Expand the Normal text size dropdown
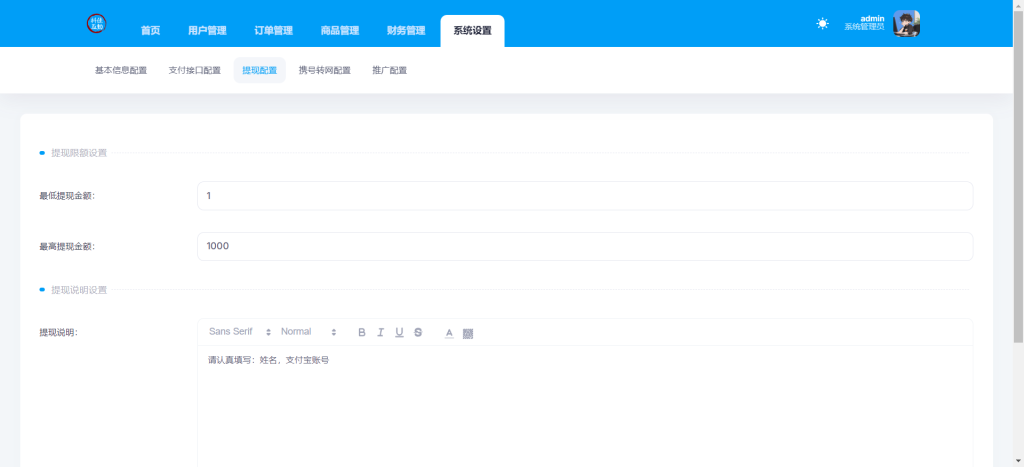1024x467 pixels. 308,332
